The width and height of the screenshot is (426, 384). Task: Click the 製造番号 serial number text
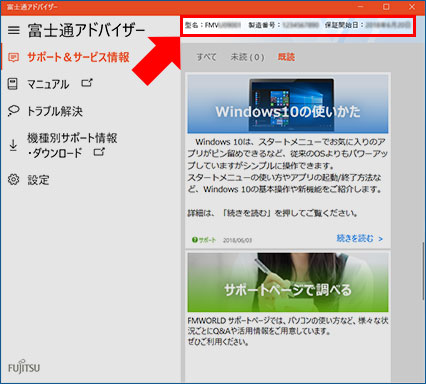tap(284, 25)
